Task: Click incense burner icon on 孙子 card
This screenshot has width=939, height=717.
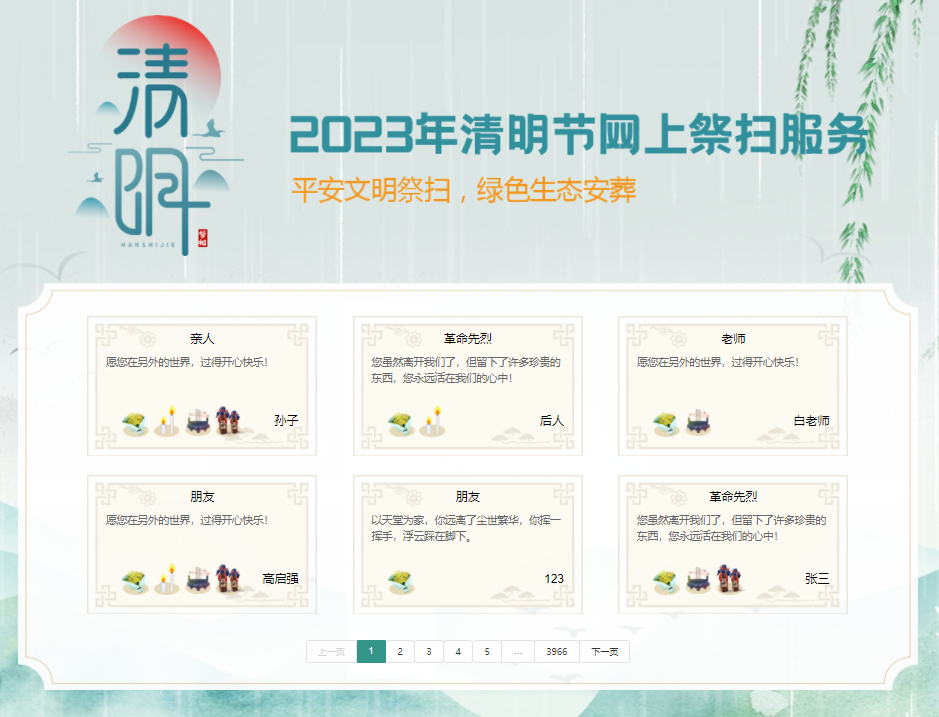Action: pos(198,422)
